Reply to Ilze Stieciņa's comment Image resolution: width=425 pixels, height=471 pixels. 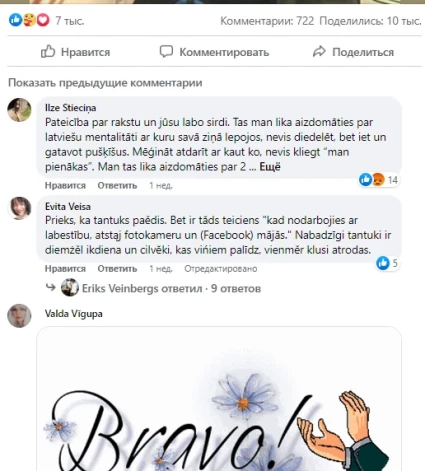(117, 185)
